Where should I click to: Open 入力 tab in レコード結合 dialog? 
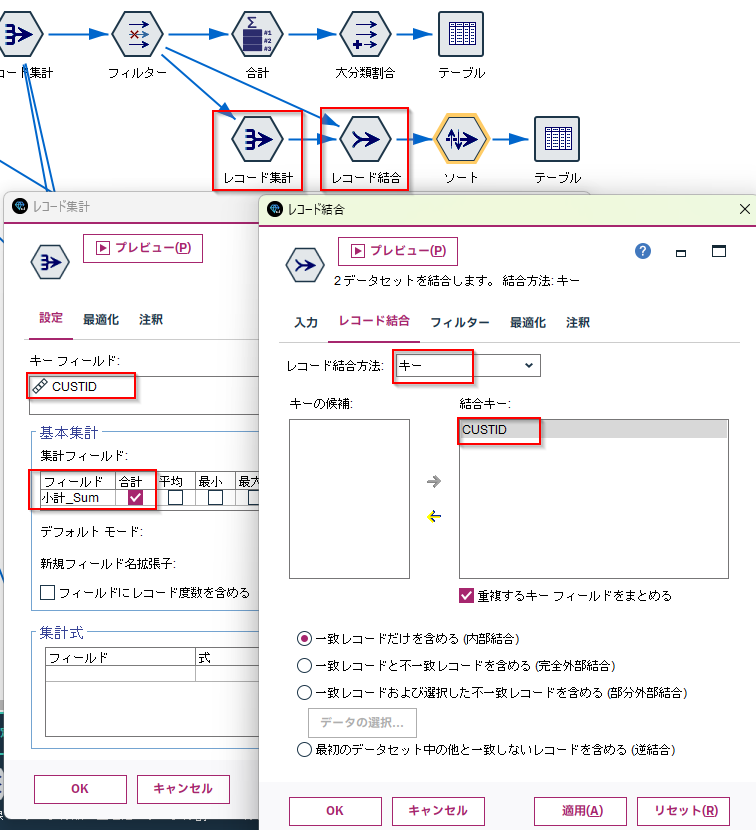click(306, 322)
